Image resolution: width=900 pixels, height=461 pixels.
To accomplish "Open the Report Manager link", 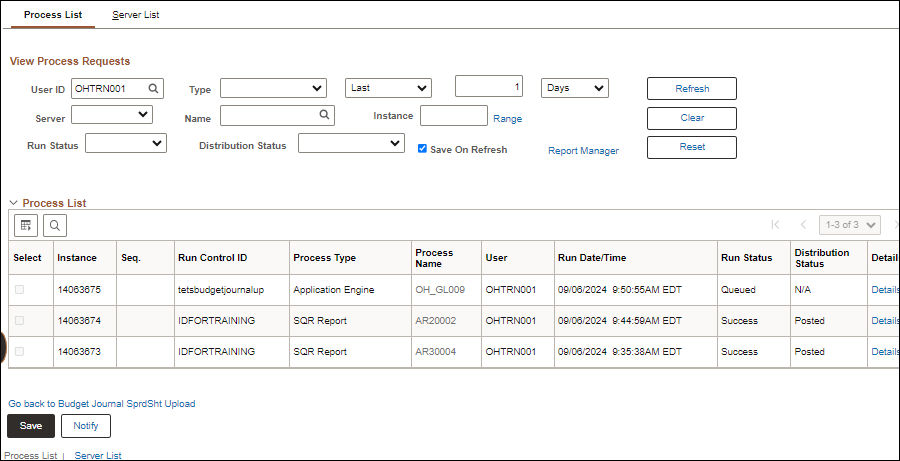I will coord(583,151).
